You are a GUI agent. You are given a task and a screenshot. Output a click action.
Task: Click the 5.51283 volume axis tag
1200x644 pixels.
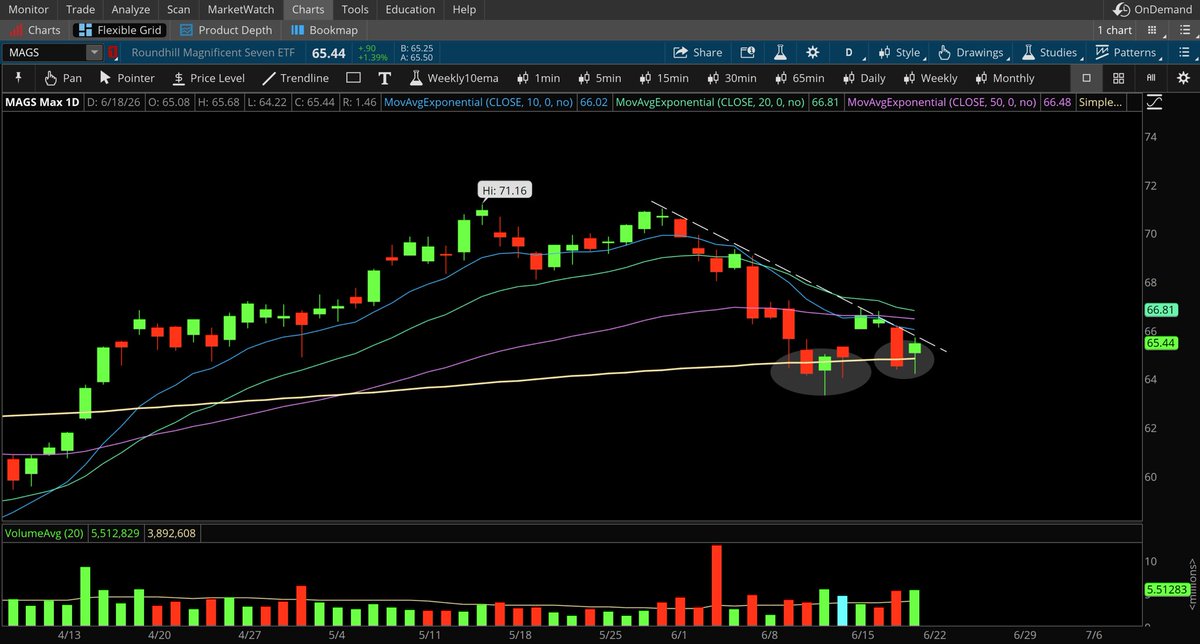[x=1166, y=590]
